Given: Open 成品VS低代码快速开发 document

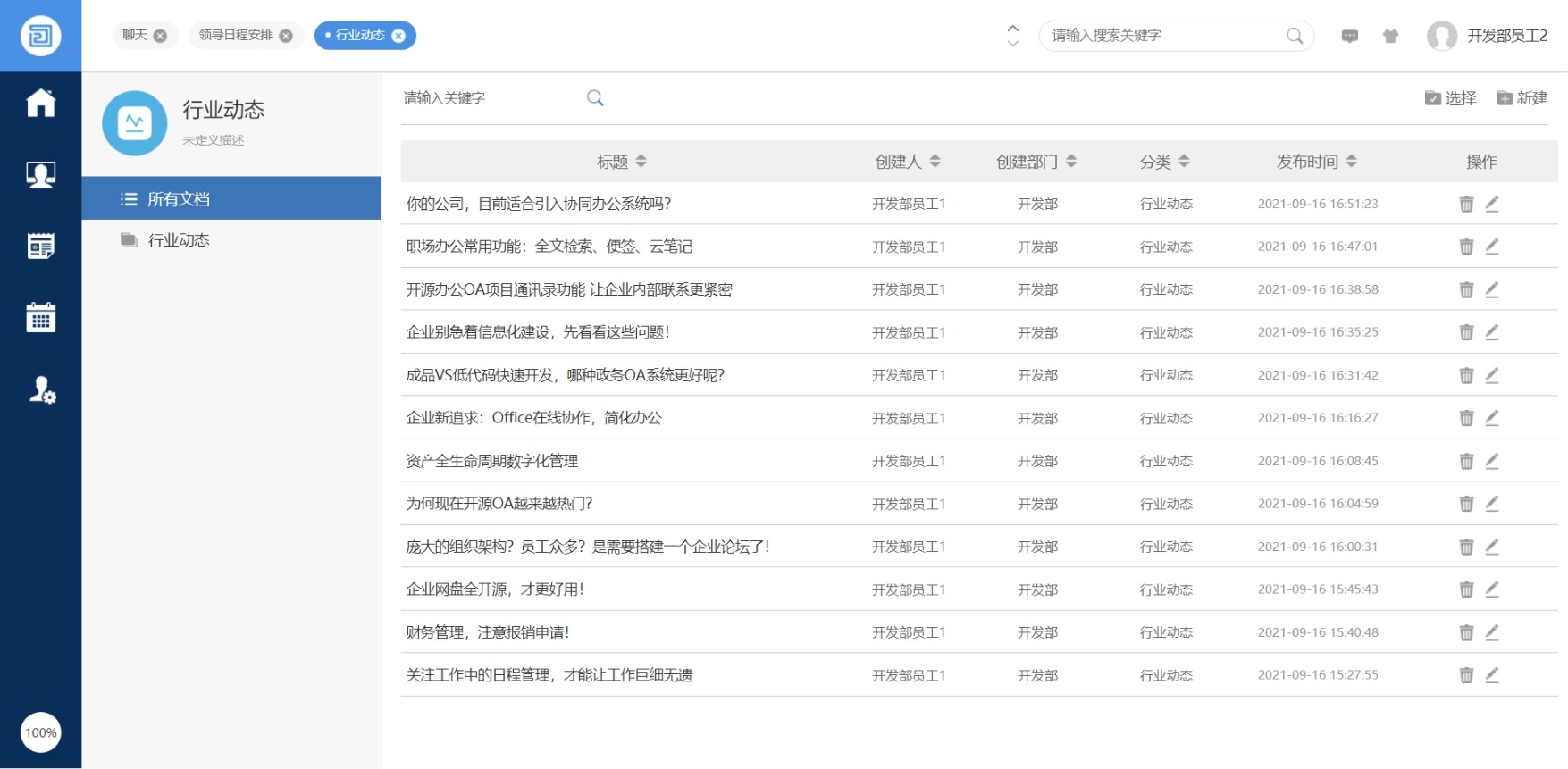Looking at the screenshot, I should 566,375.
